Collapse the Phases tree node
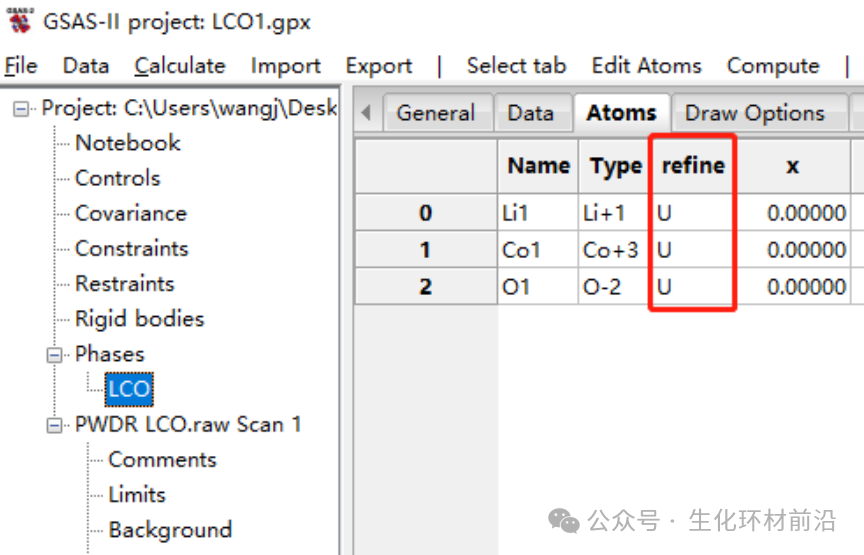This screenshot has width=864, height=555. point(54,355)
